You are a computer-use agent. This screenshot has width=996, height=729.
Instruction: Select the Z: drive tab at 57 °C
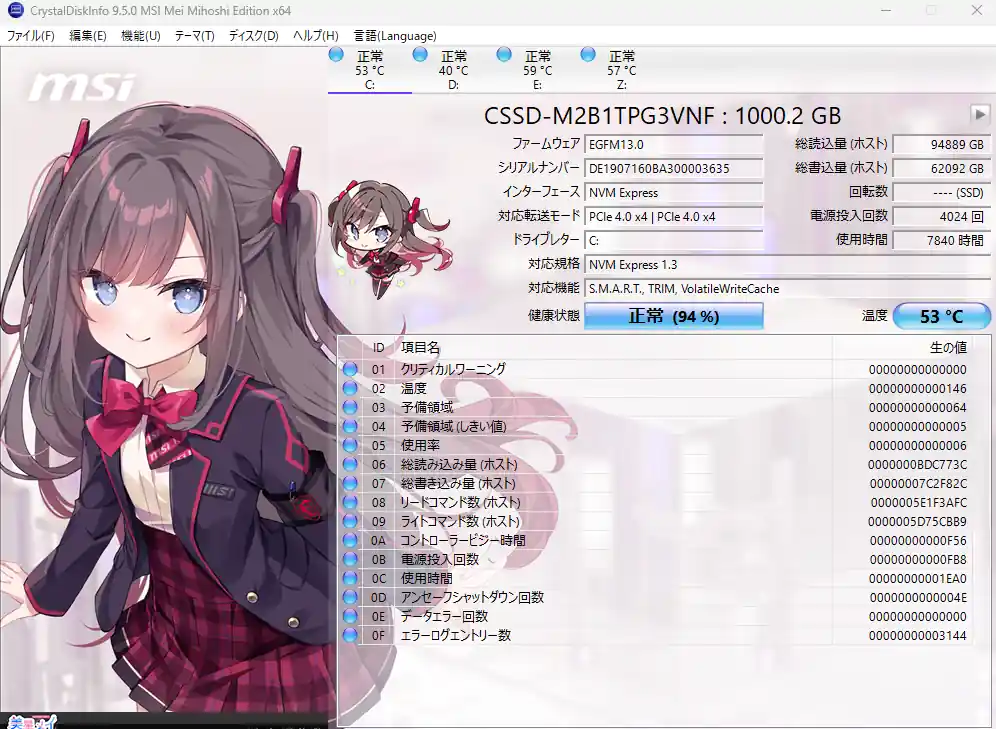coord(621,70)
